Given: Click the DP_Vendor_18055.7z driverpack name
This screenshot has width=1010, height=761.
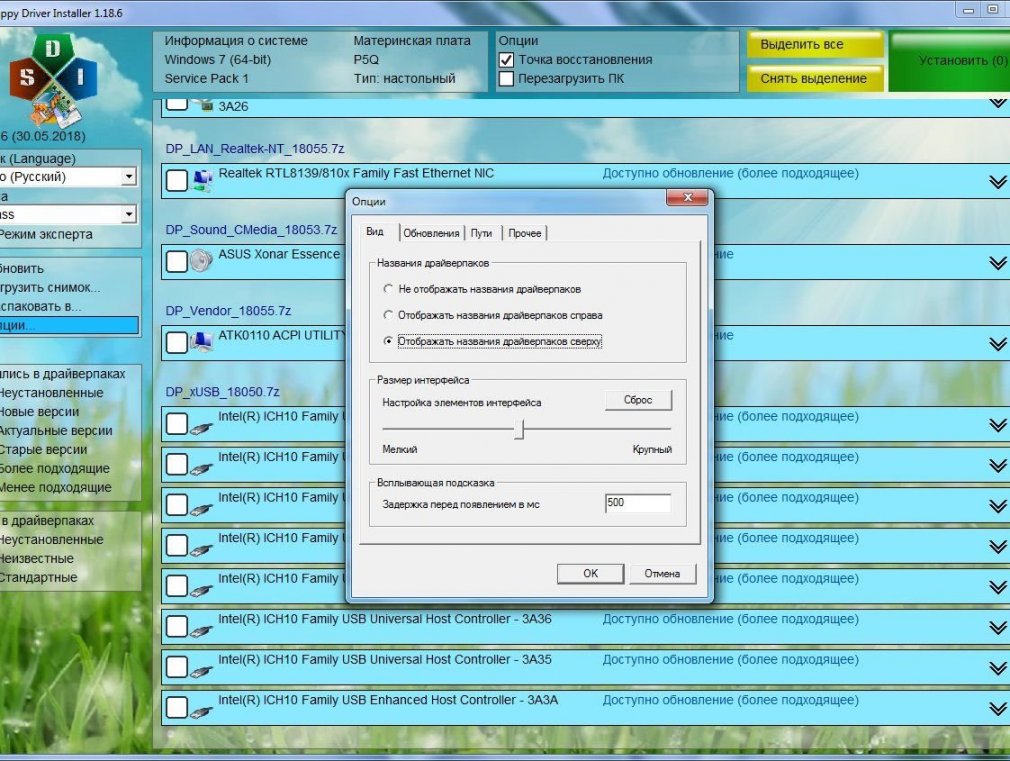Looking at the screenshot, I should [228, 311].
